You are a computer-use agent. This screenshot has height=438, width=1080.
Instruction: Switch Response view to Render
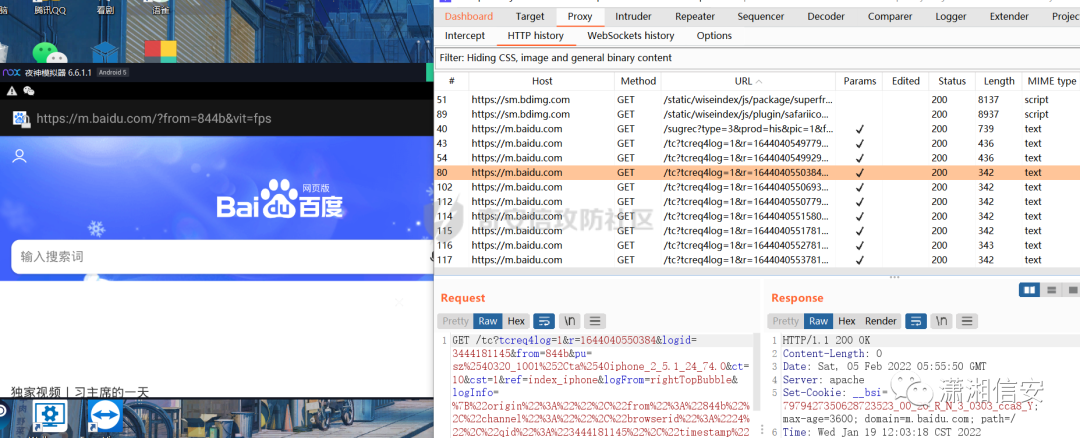click(x=880, y=321)
